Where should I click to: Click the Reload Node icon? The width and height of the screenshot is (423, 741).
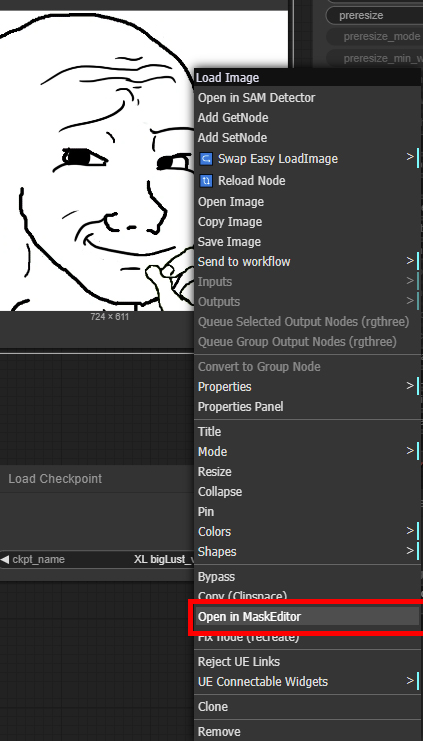pyautogui.click(x=206, y=181)
